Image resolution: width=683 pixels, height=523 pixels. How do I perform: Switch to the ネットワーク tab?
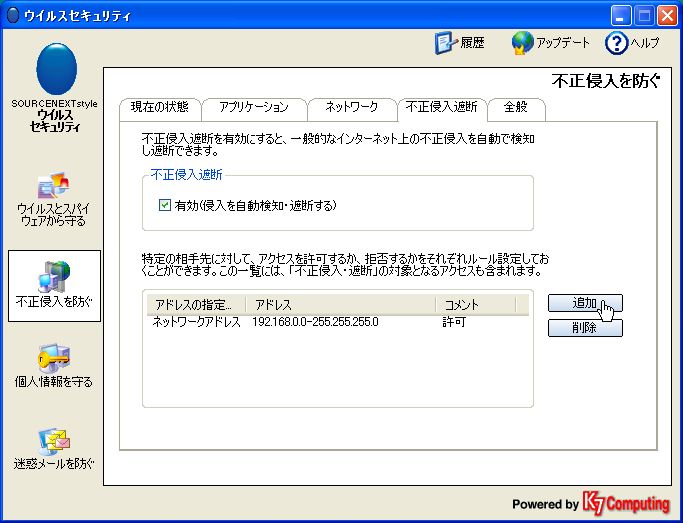click(x=352, y=108)
